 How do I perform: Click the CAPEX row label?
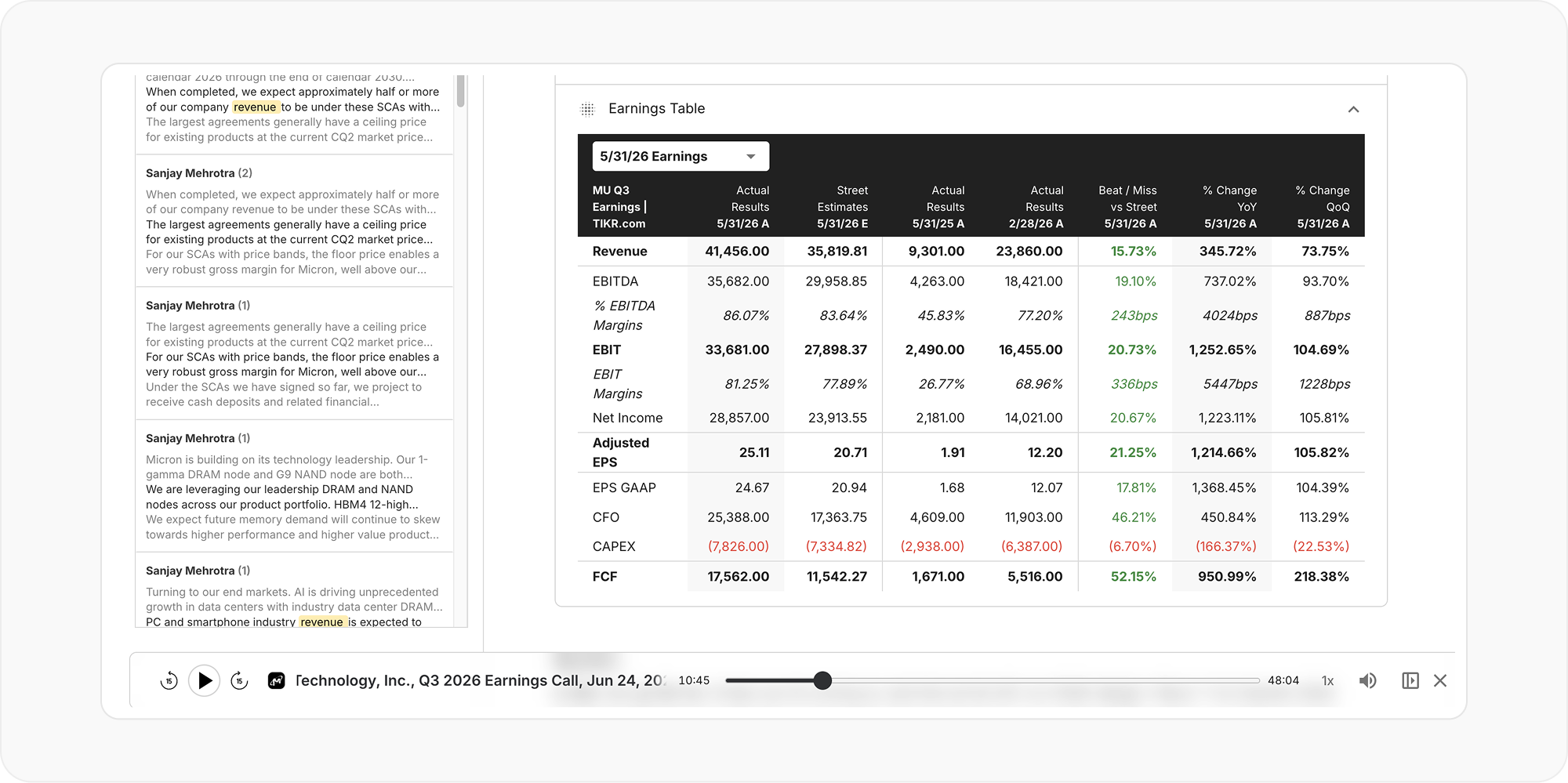pos(614,547)
